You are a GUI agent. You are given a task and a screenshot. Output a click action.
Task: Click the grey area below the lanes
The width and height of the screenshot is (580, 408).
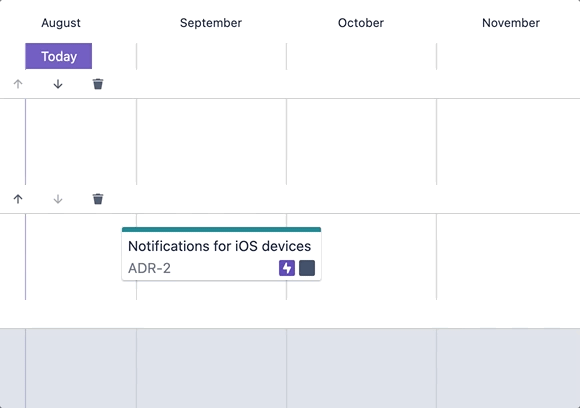[x=290, y=368]
